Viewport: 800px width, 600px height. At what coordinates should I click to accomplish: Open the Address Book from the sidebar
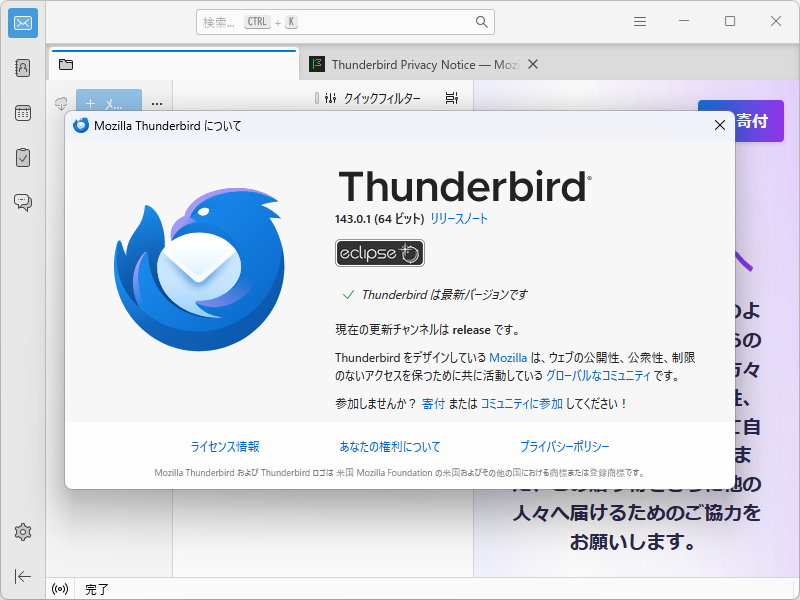22,67
